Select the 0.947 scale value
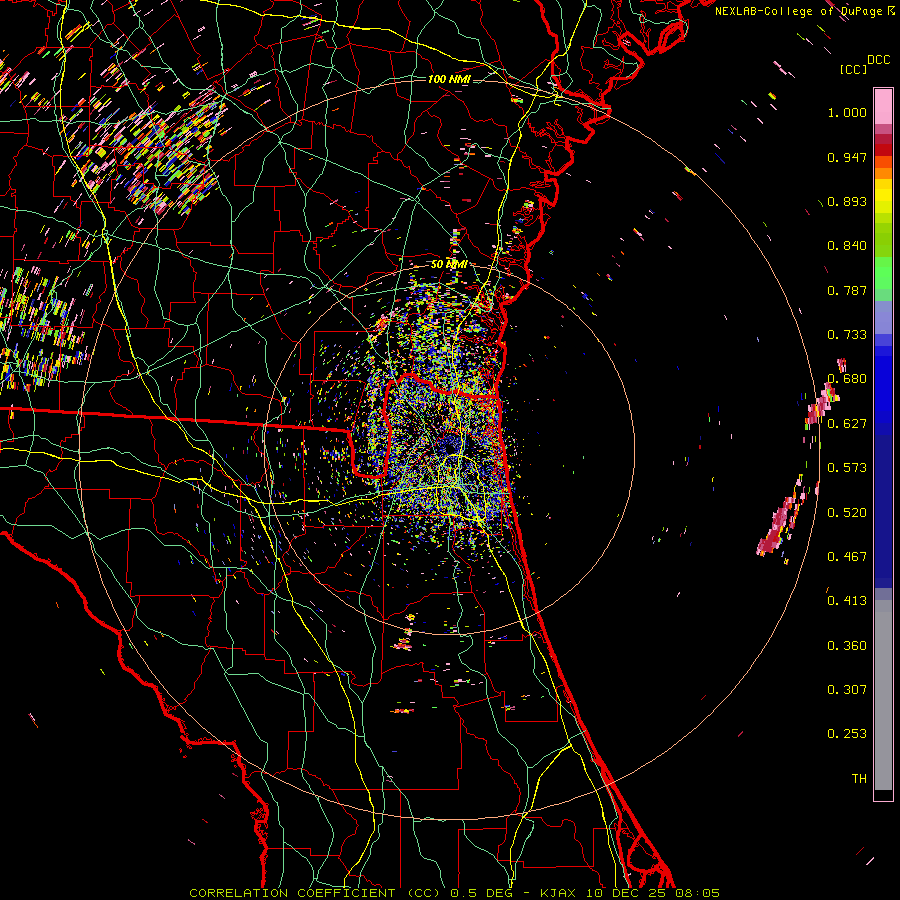 click(847, 157)
